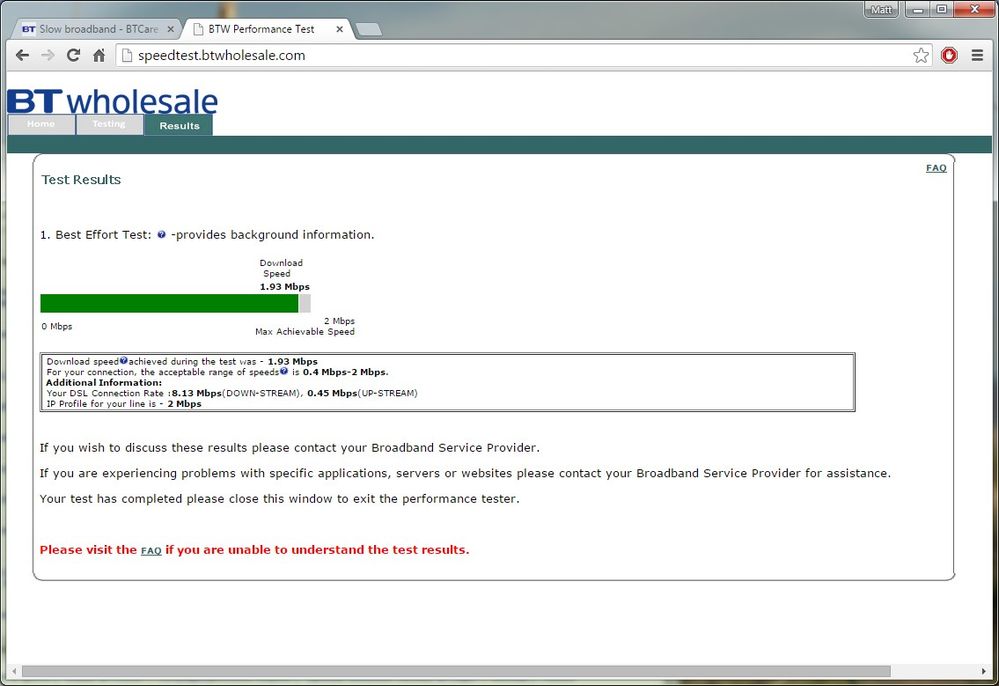This screenshot has width=999, height=686.
Task: Click 'Max Achievable Speed' label
Action: (305, 332)
